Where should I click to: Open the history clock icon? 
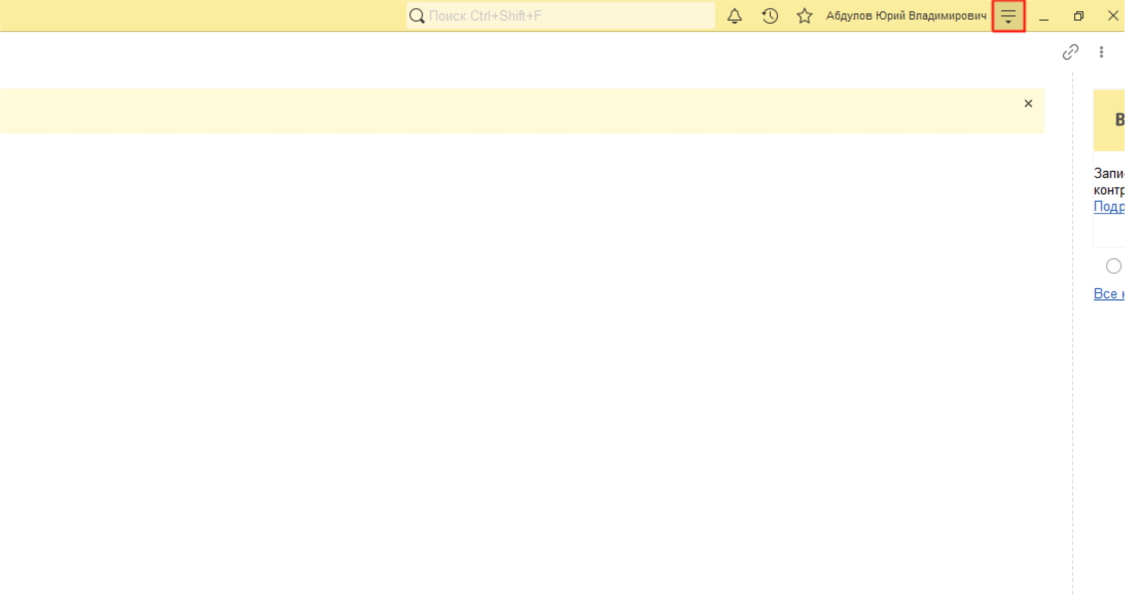pos(770,16)
